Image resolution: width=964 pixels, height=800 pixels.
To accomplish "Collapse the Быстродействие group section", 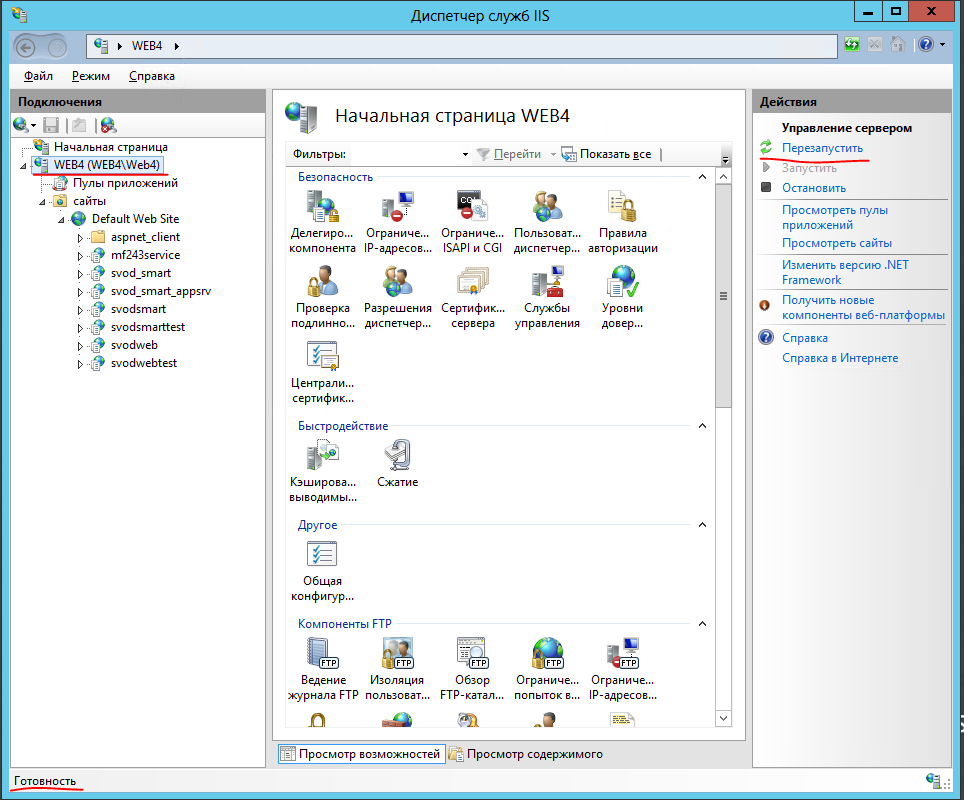I will 702,426.
